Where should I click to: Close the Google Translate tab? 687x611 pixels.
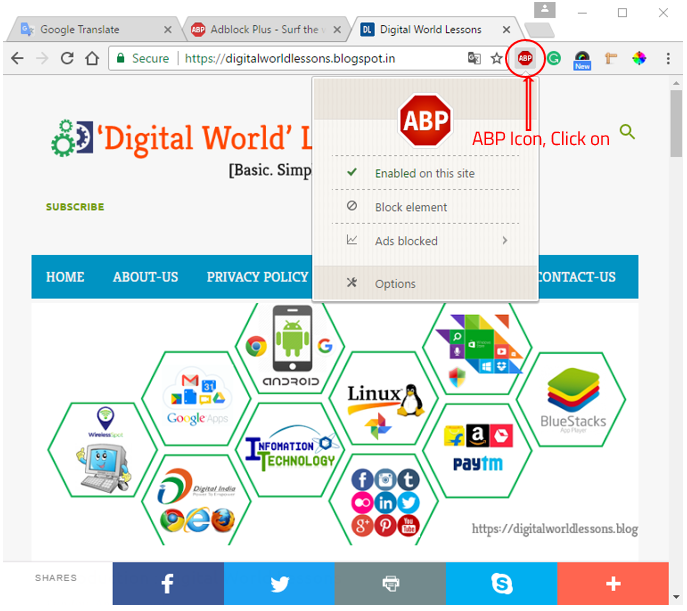[167, 30]
